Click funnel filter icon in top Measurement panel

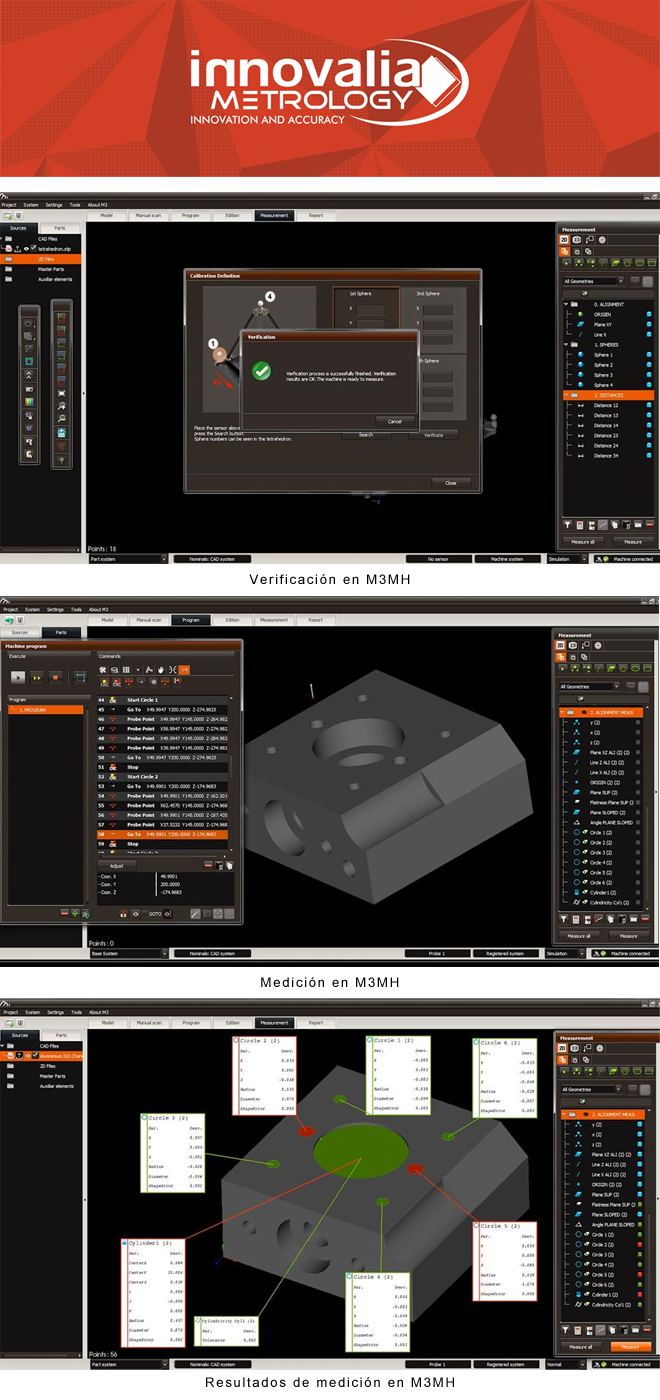(566, 524)
